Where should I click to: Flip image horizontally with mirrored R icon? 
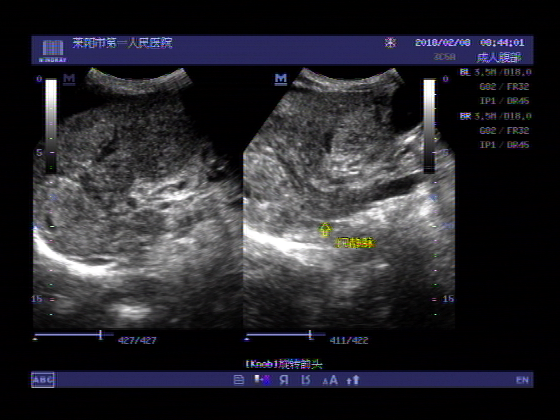point(284,380)
